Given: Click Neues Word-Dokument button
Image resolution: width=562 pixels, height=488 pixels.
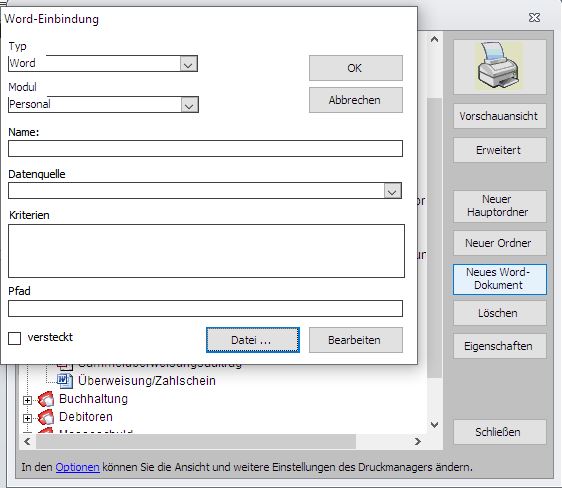Looking at the screenshot, I should [500, 279].
